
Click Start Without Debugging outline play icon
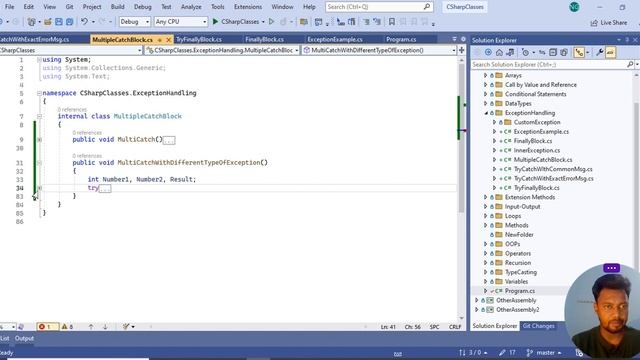271,22
